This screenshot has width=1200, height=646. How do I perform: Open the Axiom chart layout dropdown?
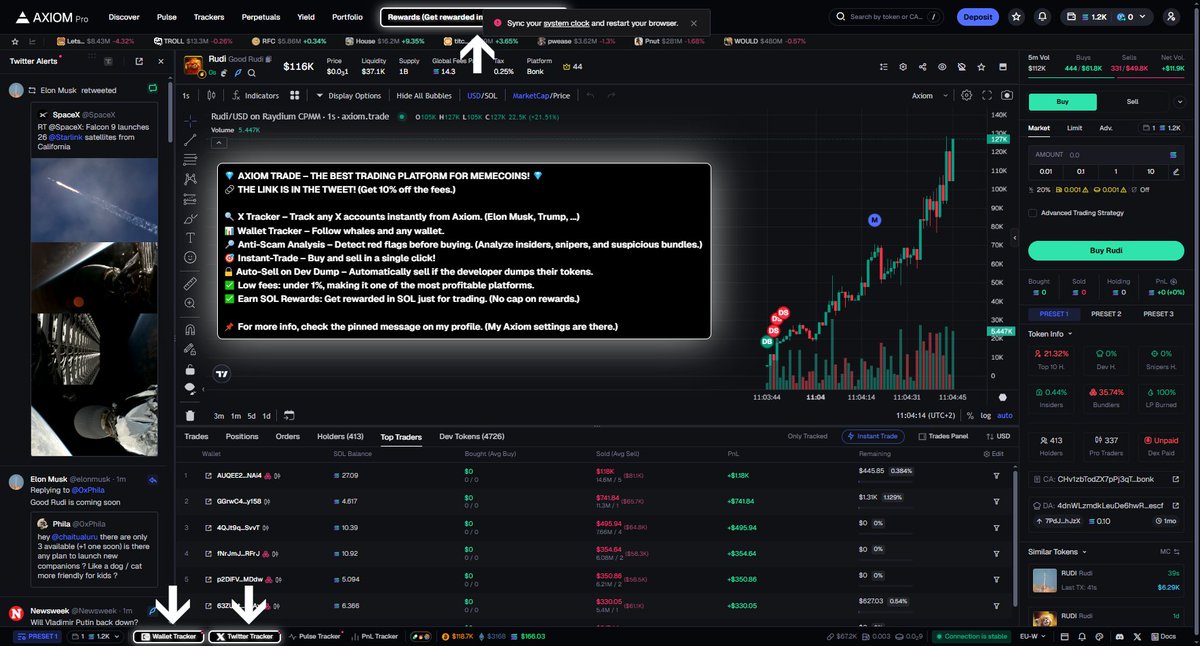point(927,96)
